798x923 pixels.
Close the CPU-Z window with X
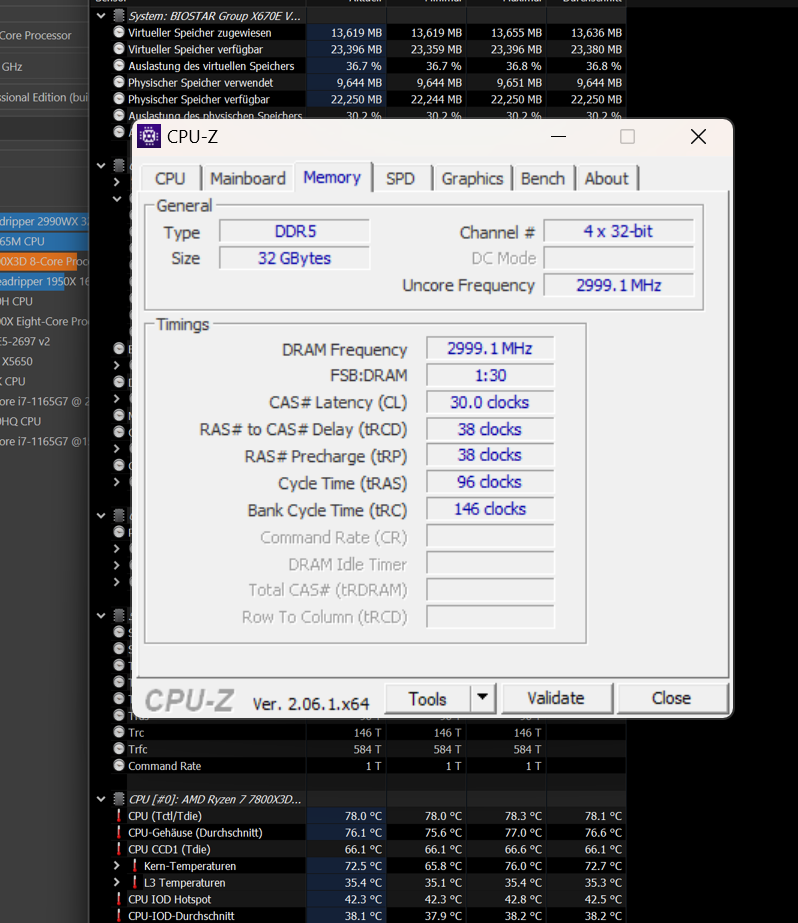[x=698, y=137]
